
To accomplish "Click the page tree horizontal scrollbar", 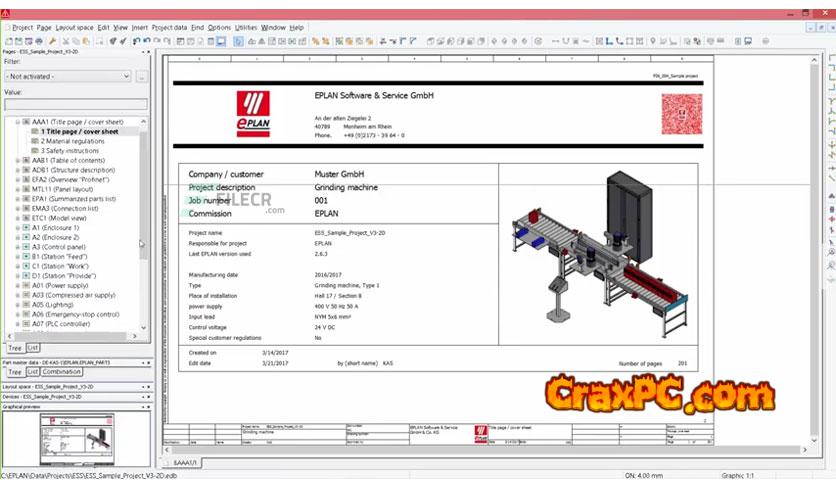I will coord(72,336).
